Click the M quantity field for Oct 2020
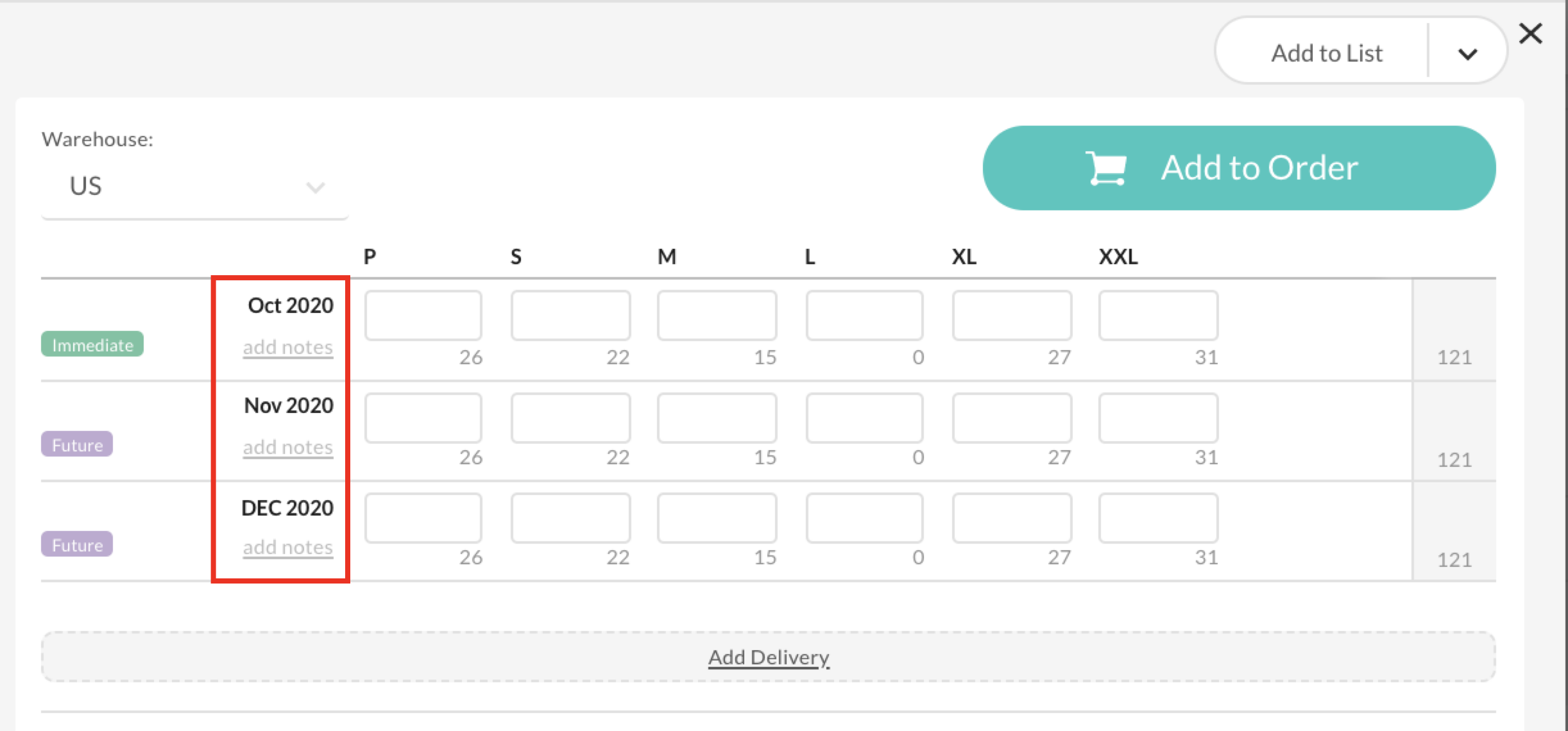 pos(717,315)
